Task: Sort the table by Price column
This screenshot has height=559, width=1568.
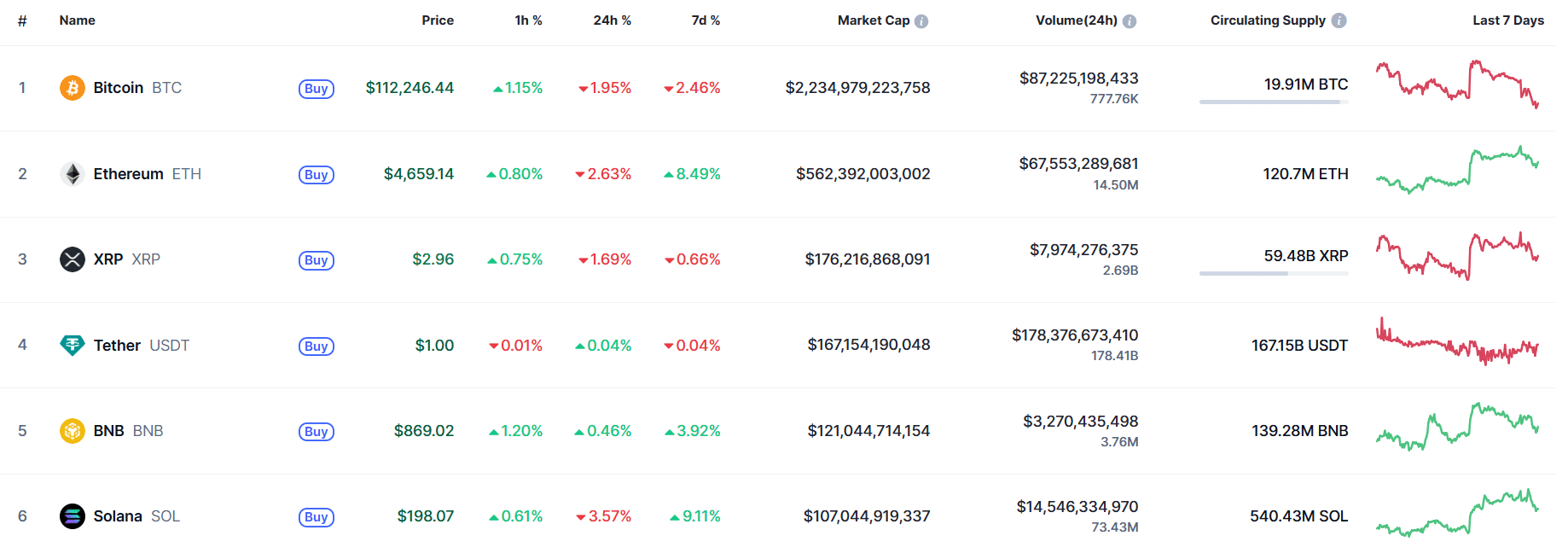Action: tap(438, 20)
